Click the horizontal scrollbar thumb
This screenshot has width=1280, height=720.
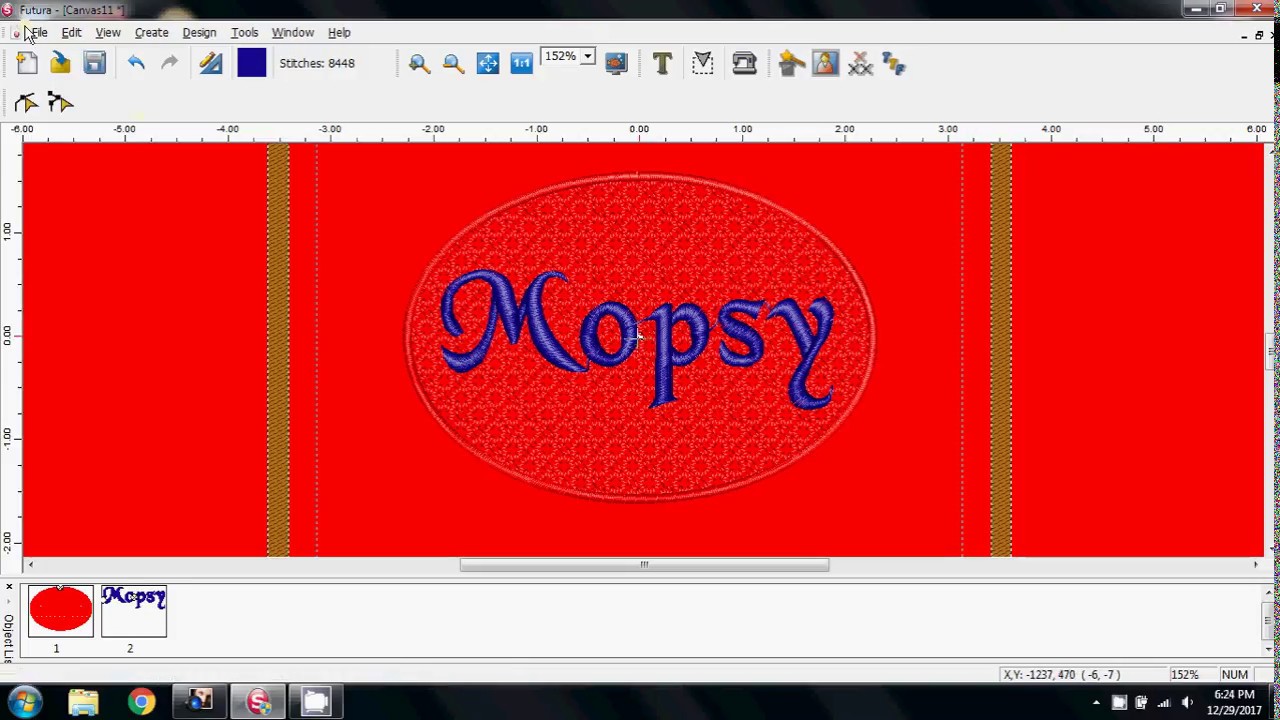(x=644, y=565)
